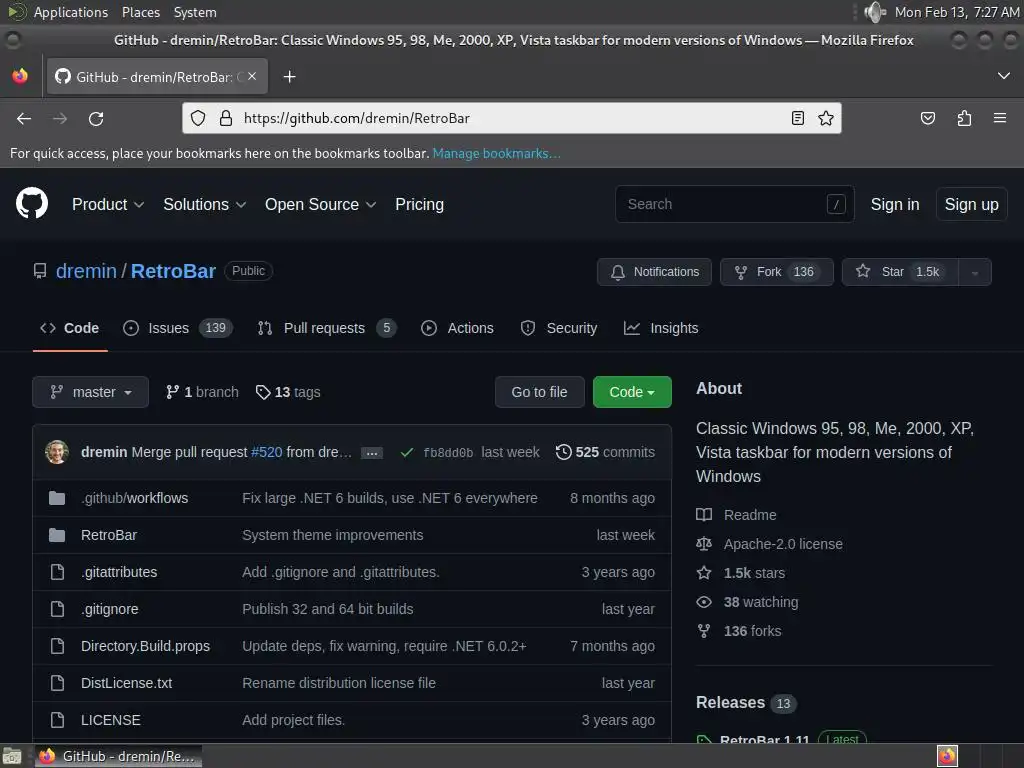
Task: Click the green checkmark commit status icon
Action: pos(407,452)
